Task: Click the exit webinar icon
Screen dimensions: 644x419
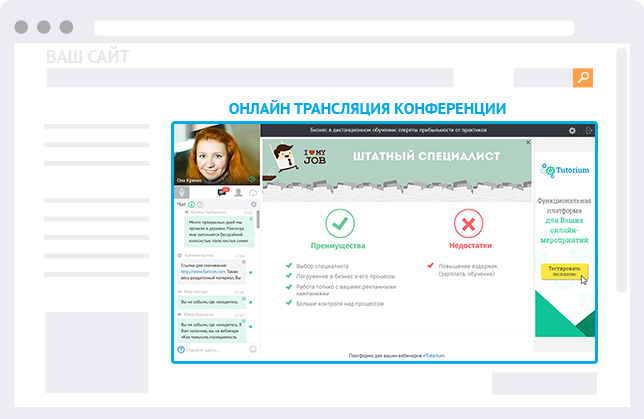Action: (x=589, y=131)
